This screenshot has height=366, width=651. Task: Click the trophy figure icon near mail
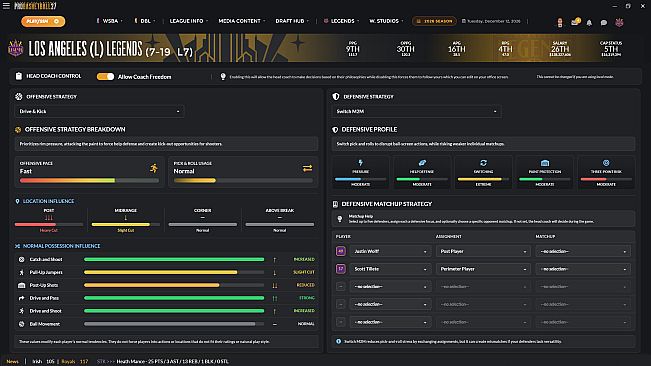[x=560, y=22]
